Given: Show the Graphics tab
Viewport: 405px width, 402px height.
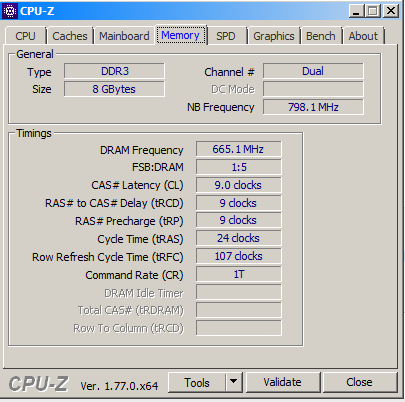Looking at the screenshot, I should click(274, 36).
